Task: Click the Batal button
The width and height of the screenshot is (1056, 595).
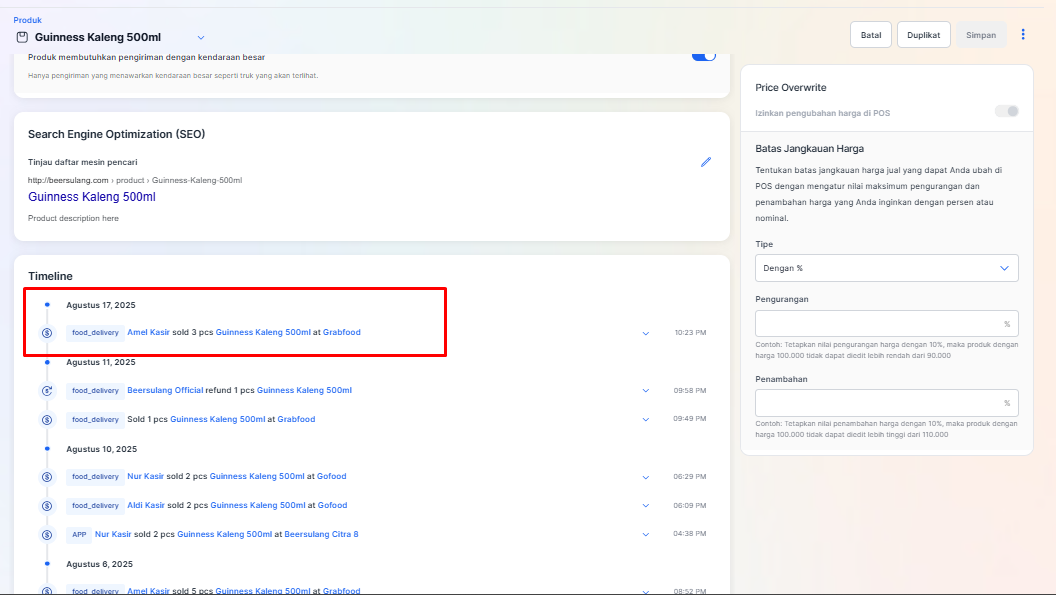Action: tap(871, 35)
